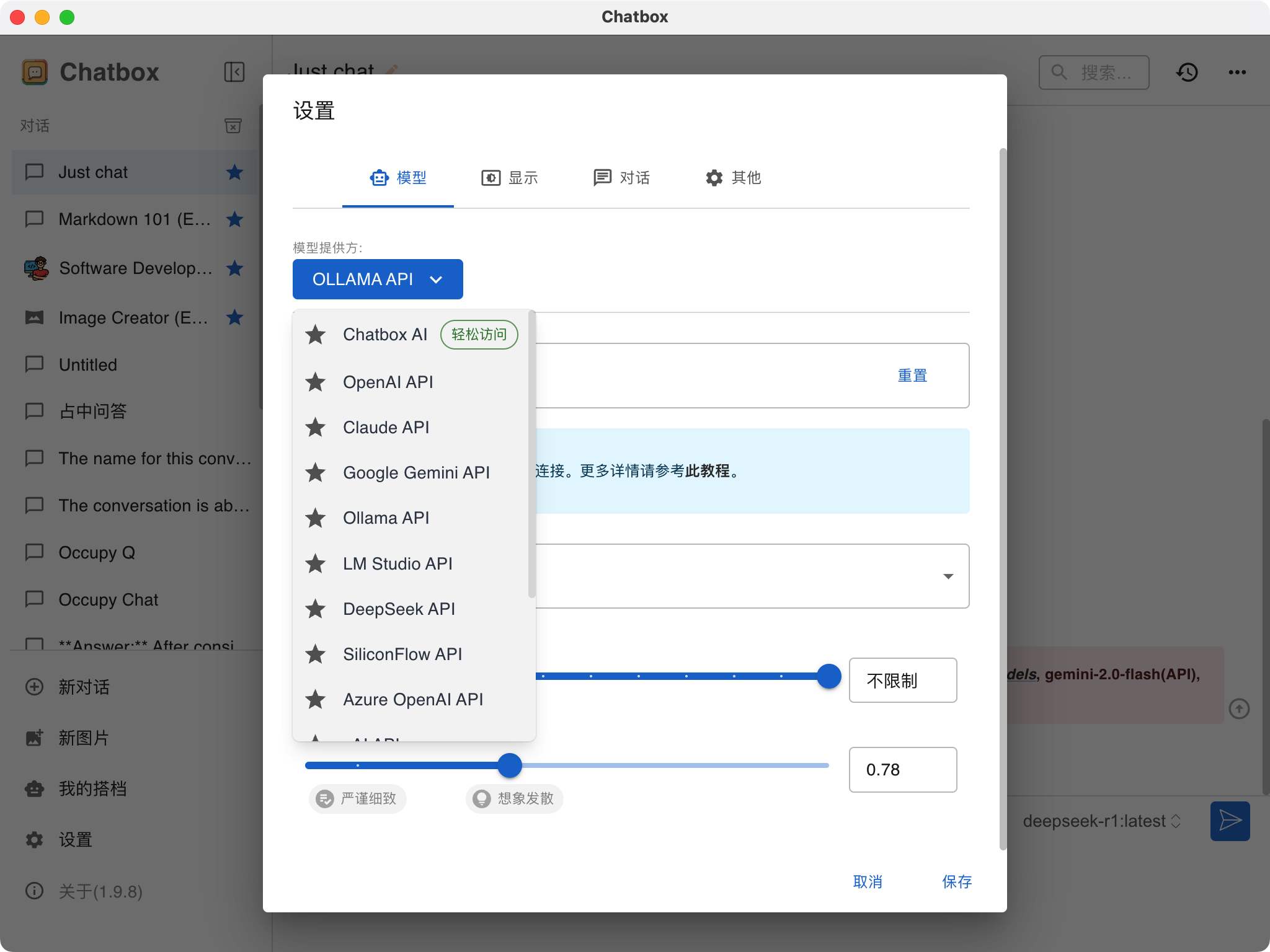Click the context message limit slider handle
This screenshot has height=952, width=1270.
(829, 676)
